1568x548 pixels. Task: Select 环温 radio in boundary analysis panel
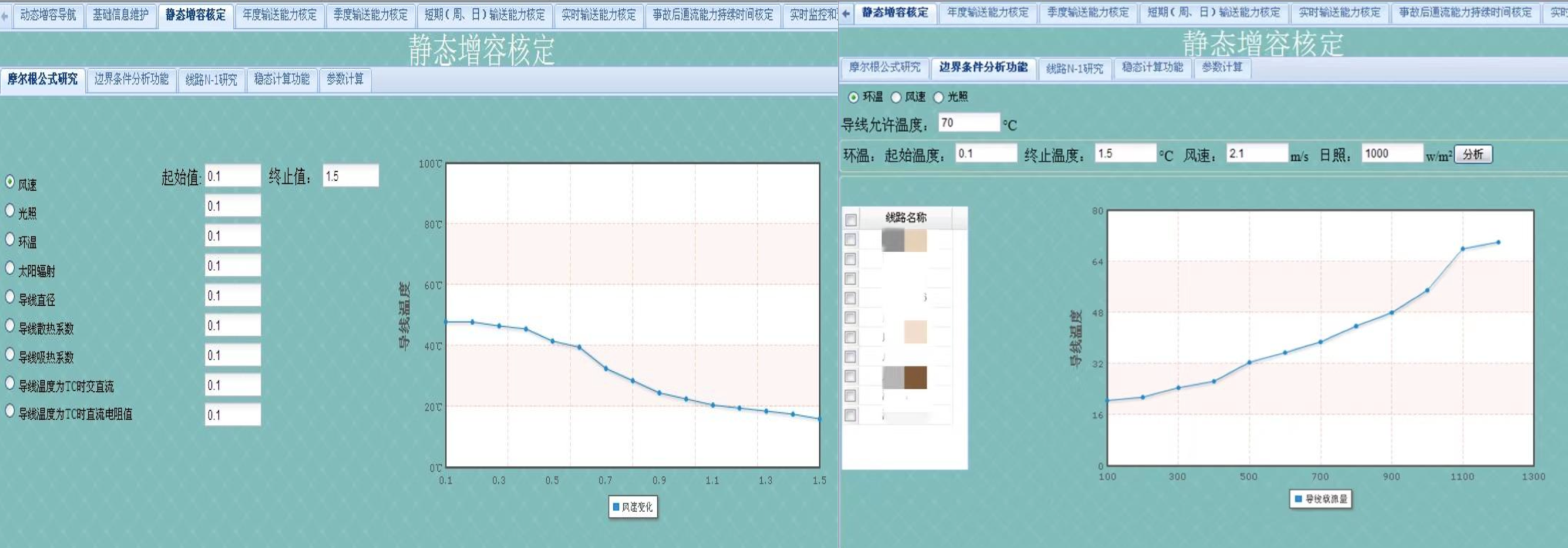(853, 97)
